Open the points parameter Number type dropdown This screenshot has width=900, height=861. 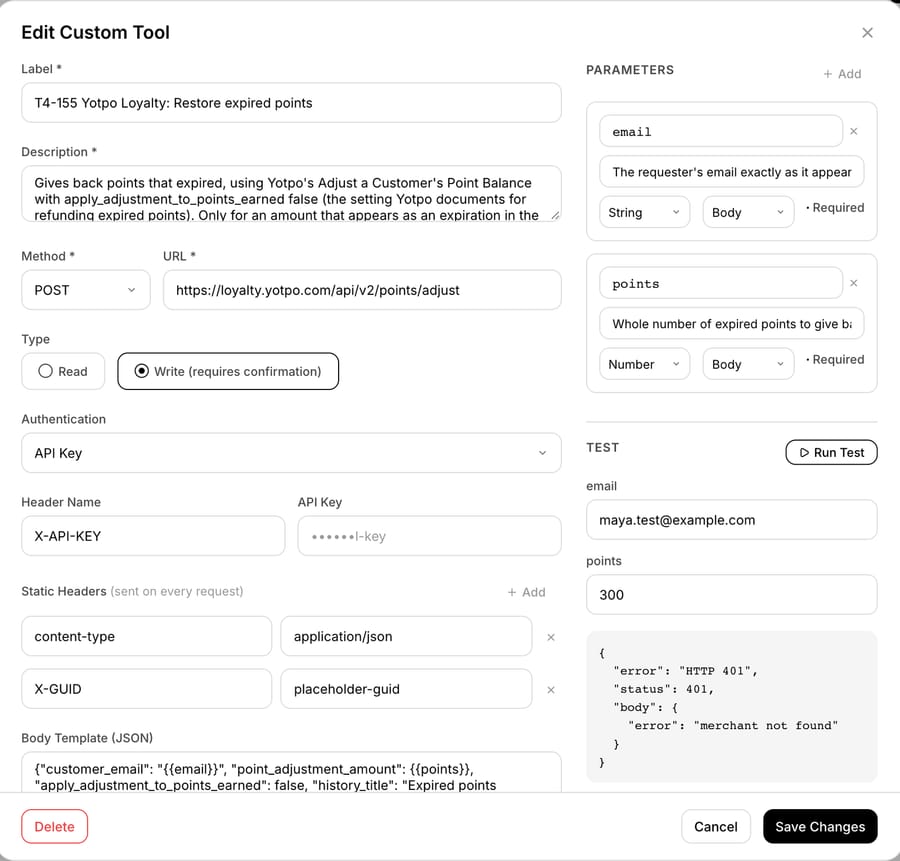[x=644, y=364]
